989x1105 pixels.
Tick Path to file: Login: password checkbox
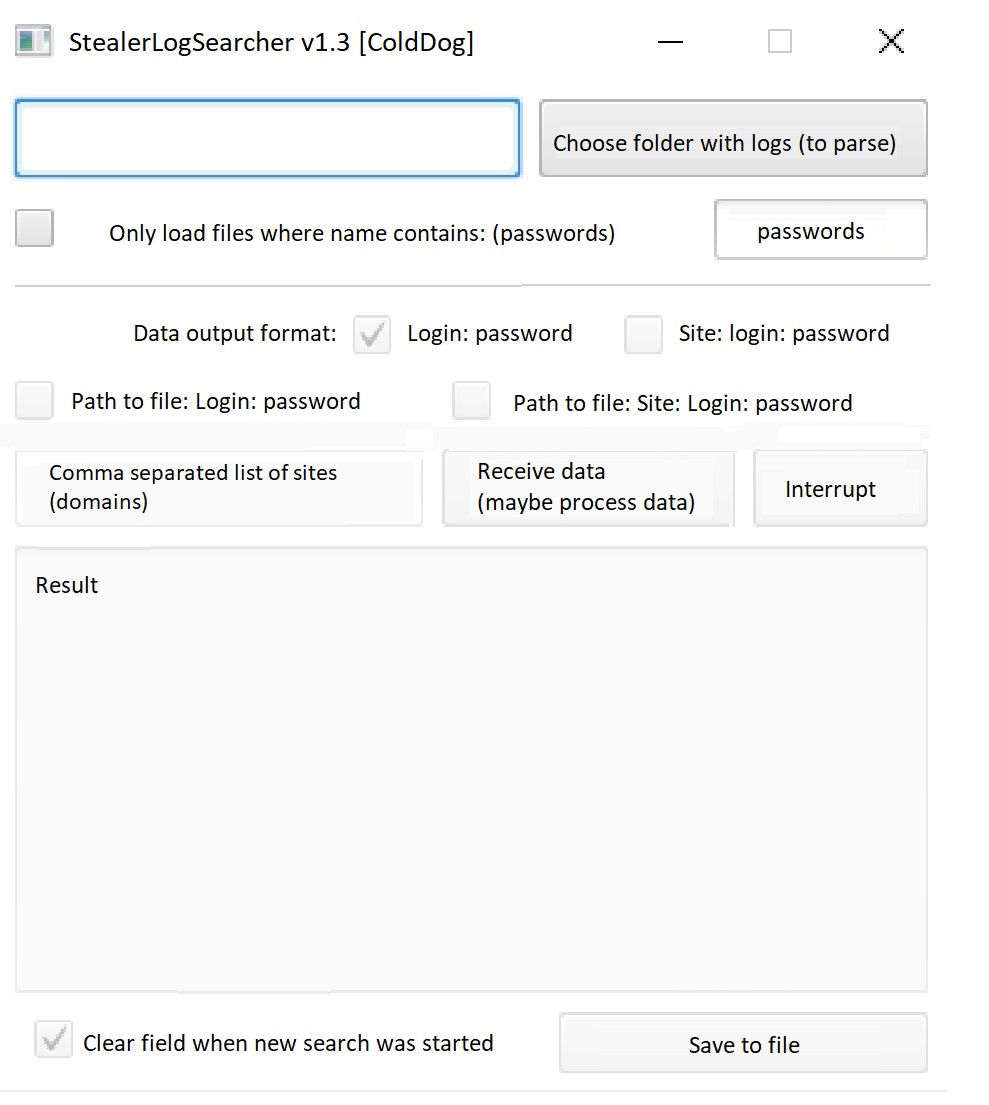pyautogui.click(x=35, y=401)
